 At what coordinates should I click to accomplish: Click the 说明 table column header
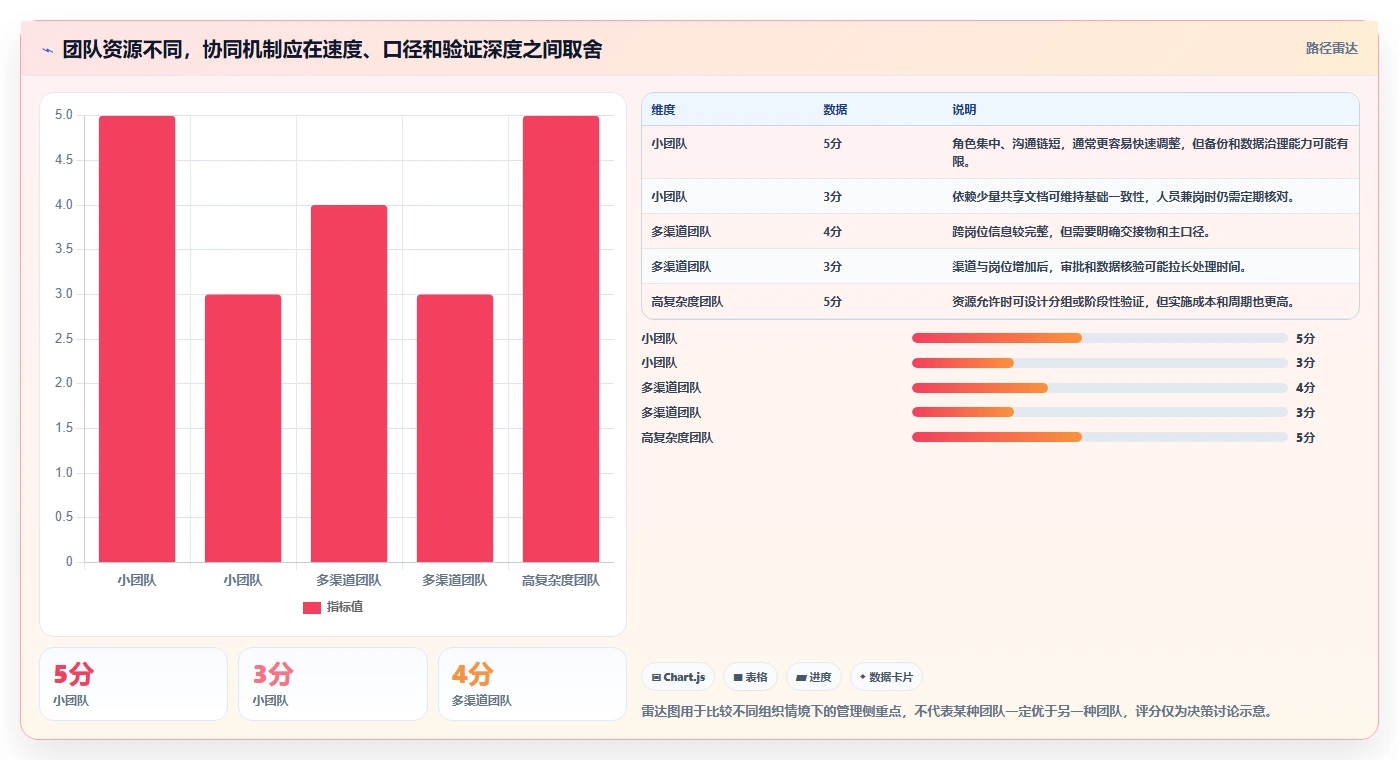tap(964, 110)
